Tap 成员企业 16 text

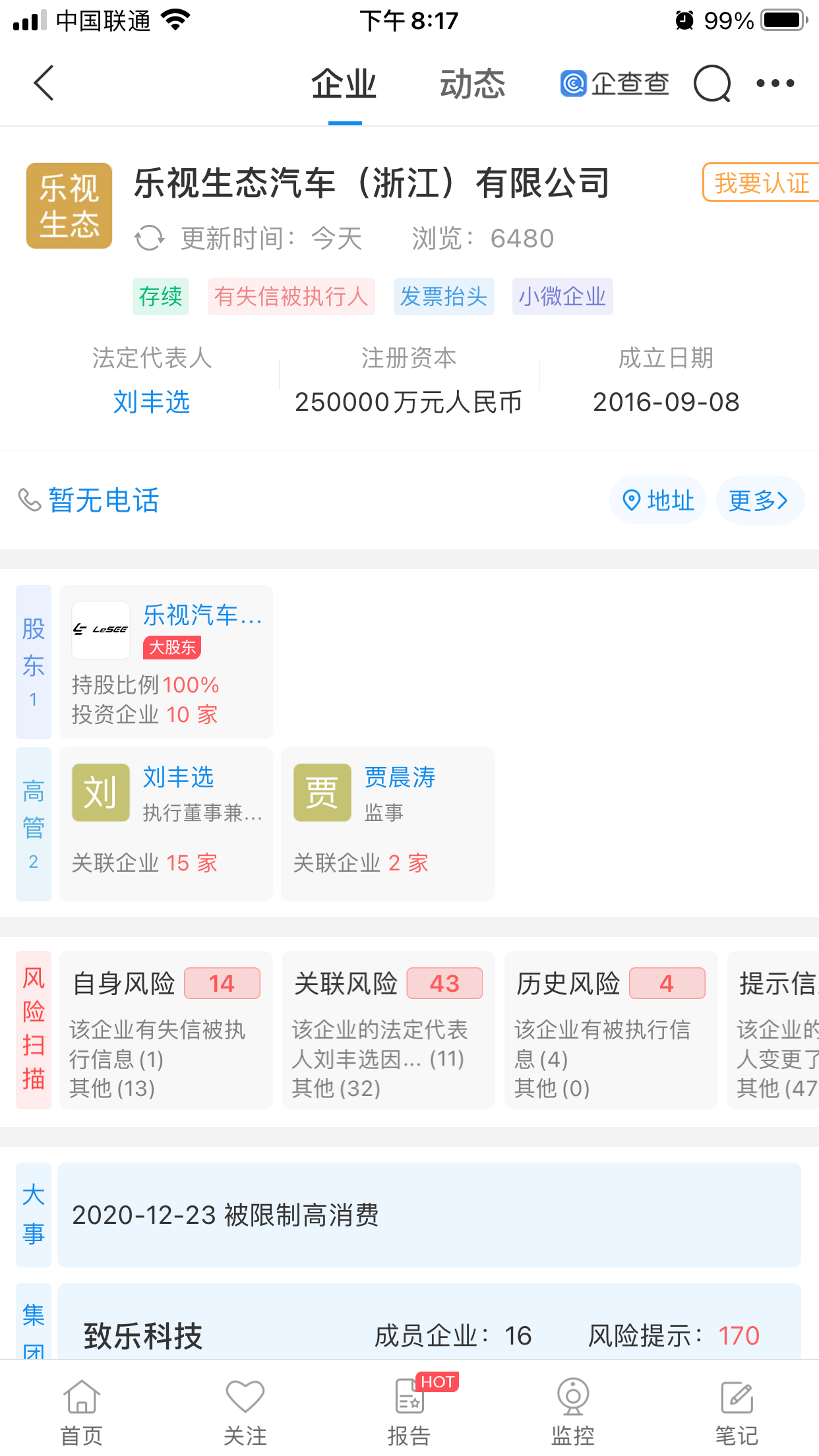pos(453,1336)
